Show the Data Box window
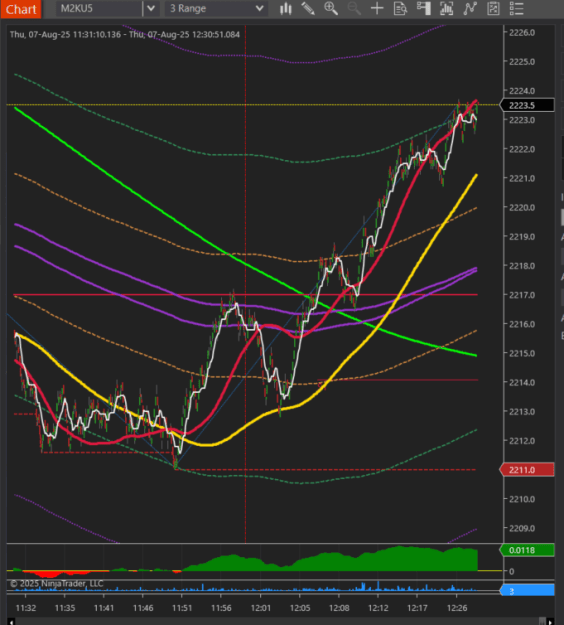Screen dimensions: 564x625 400,8
